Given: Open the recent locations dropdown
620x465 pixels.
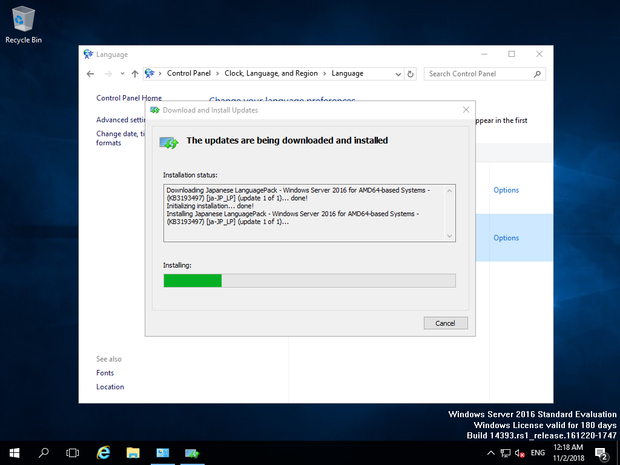Looking at the screenshot, I should pos(122,74).
